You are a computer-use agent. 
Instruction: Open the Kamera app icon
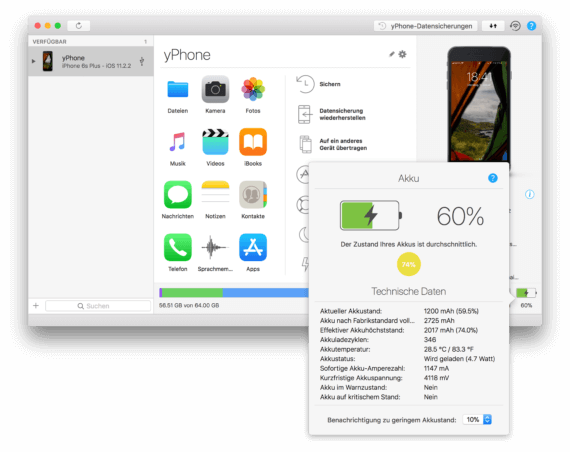[x=215, y=89]
